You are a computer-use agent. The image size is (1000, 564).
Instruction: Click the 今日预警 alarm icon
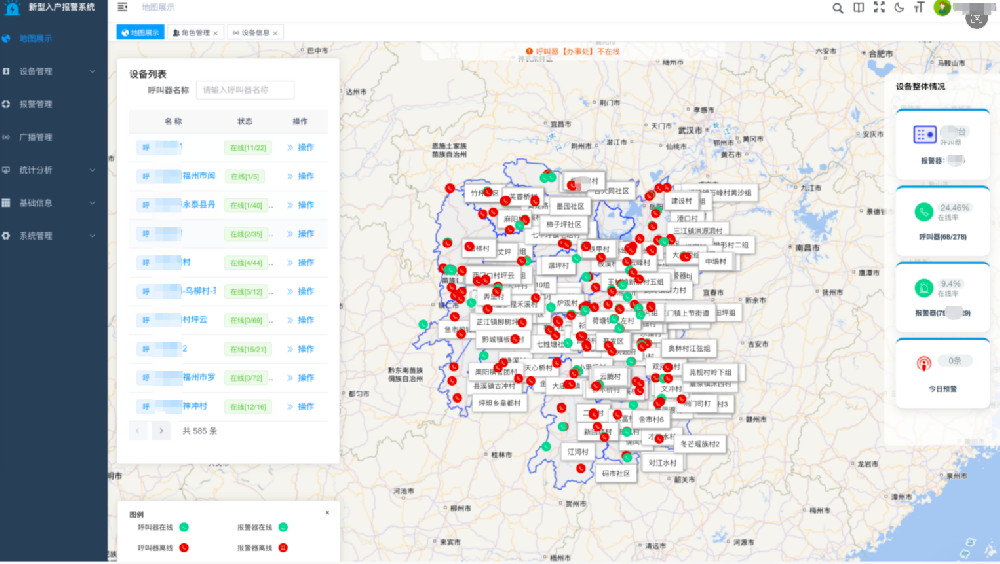(x=923, y=362)
